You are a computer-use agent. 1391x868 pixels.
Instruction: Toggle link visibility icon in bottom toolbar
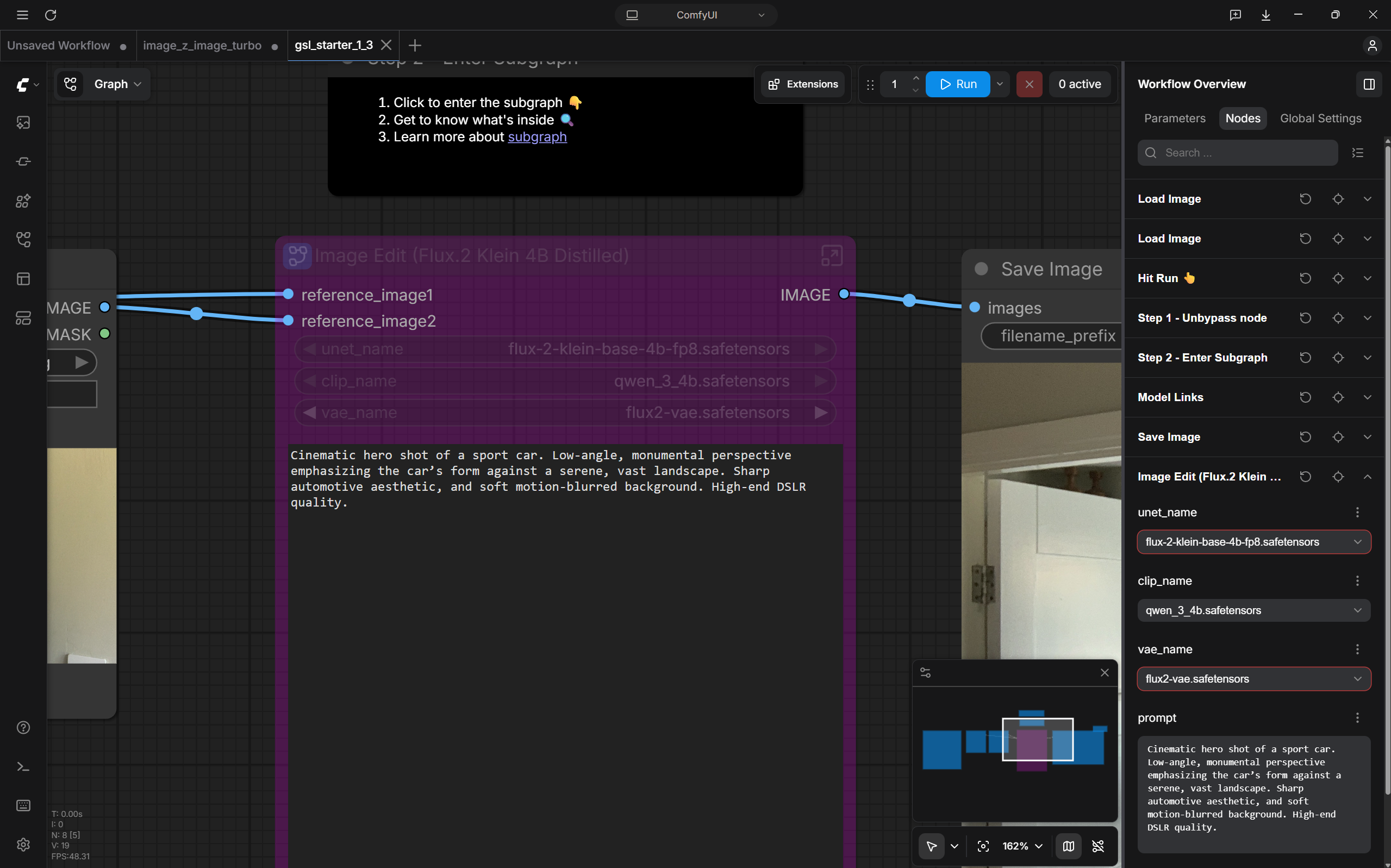point(1097,846)
